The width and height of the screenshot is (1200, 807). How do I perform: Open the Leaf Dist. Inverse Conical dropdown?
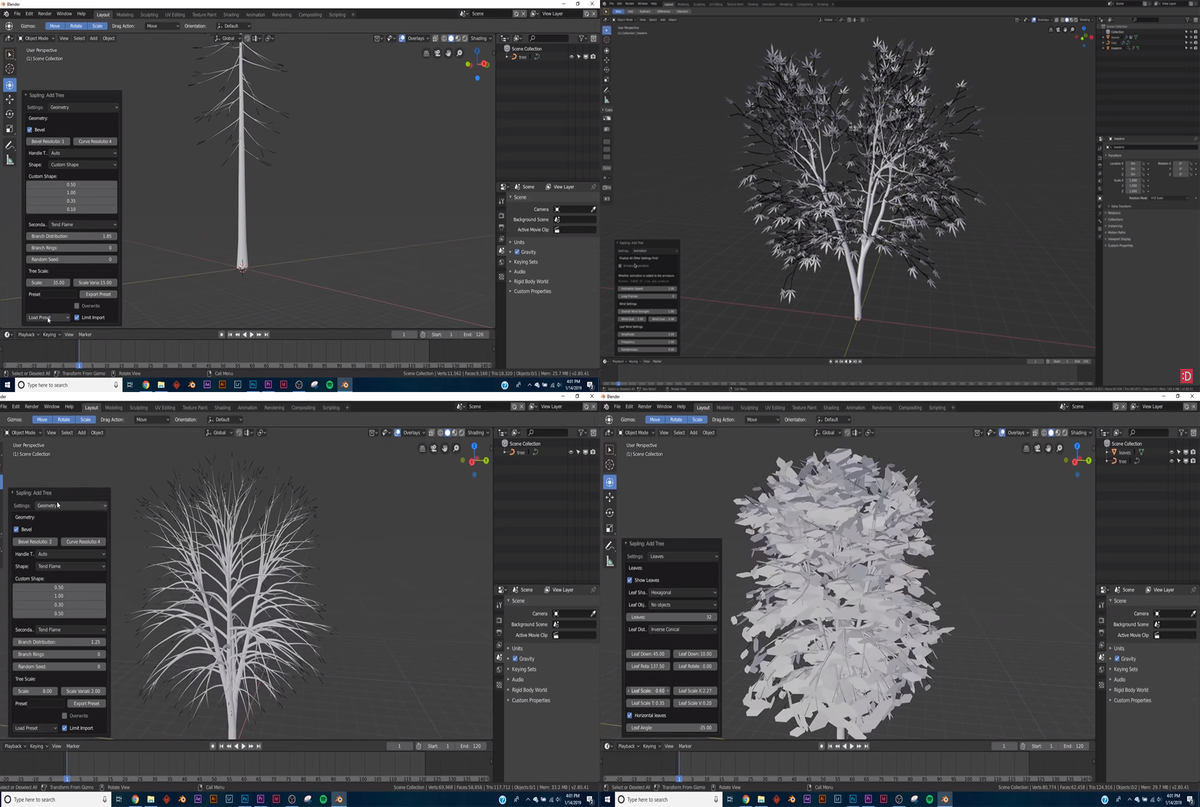[x=683, y=629]
